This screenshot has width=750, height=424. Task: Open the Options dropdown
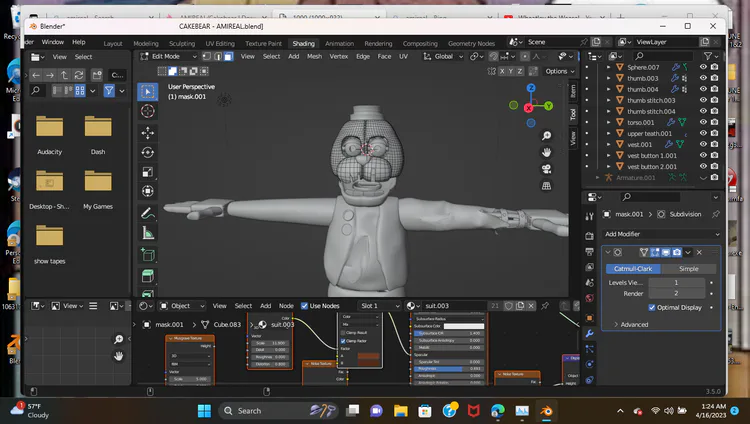tap(560, 71)
